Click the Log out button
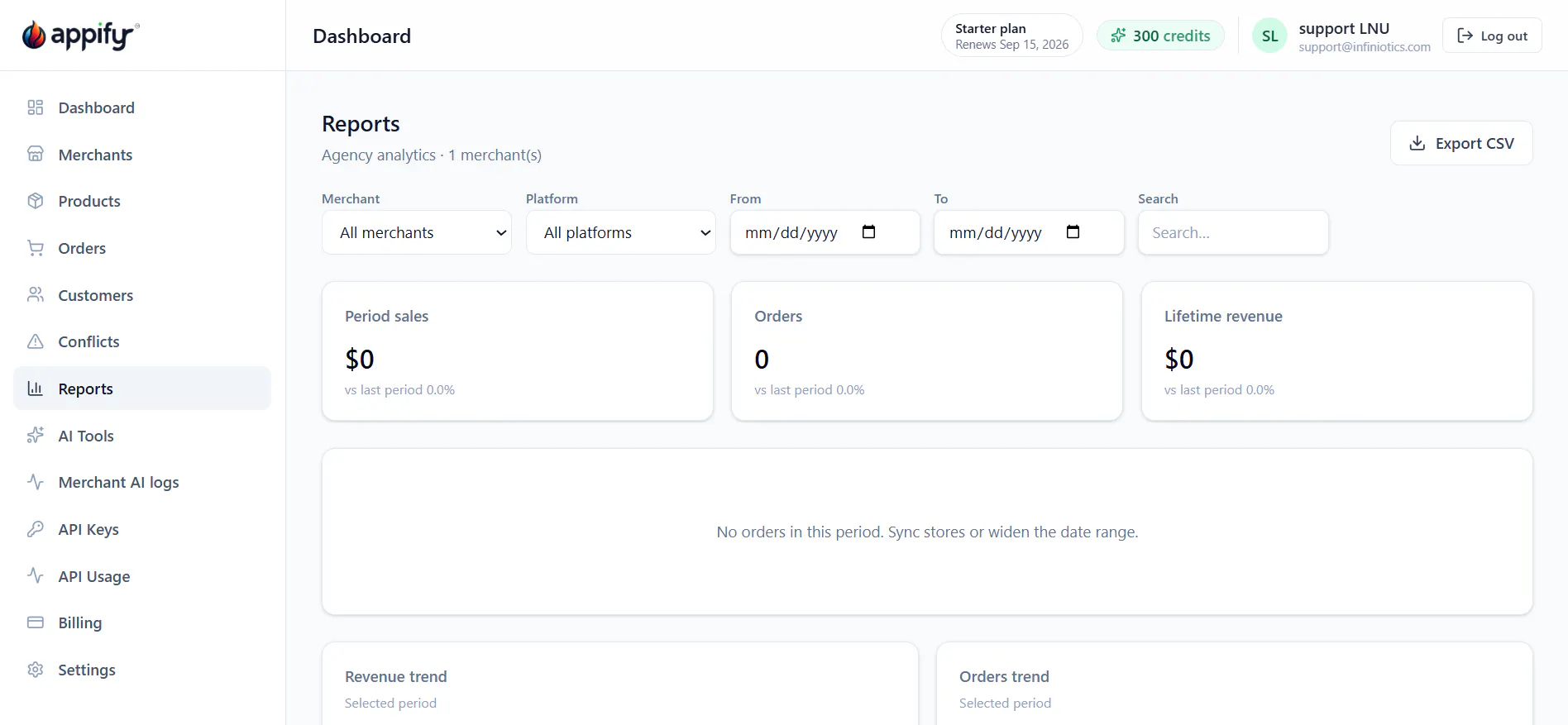The width and height of the screenshot is (1568, 725). [x=1492, y=36]
